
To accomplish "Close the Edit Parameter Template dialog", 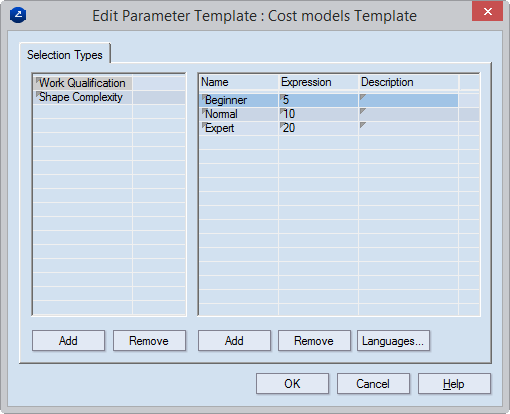I will click(487, 12).
